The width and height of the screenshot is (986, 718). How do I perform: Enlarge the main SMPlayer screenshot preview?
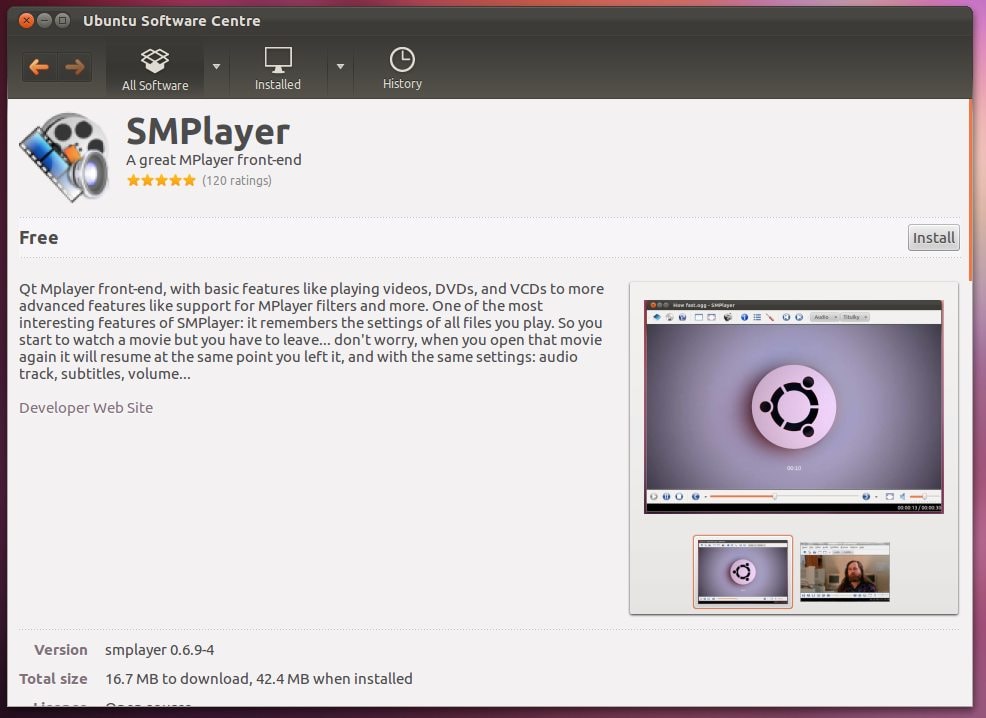[x=794, y=407]
